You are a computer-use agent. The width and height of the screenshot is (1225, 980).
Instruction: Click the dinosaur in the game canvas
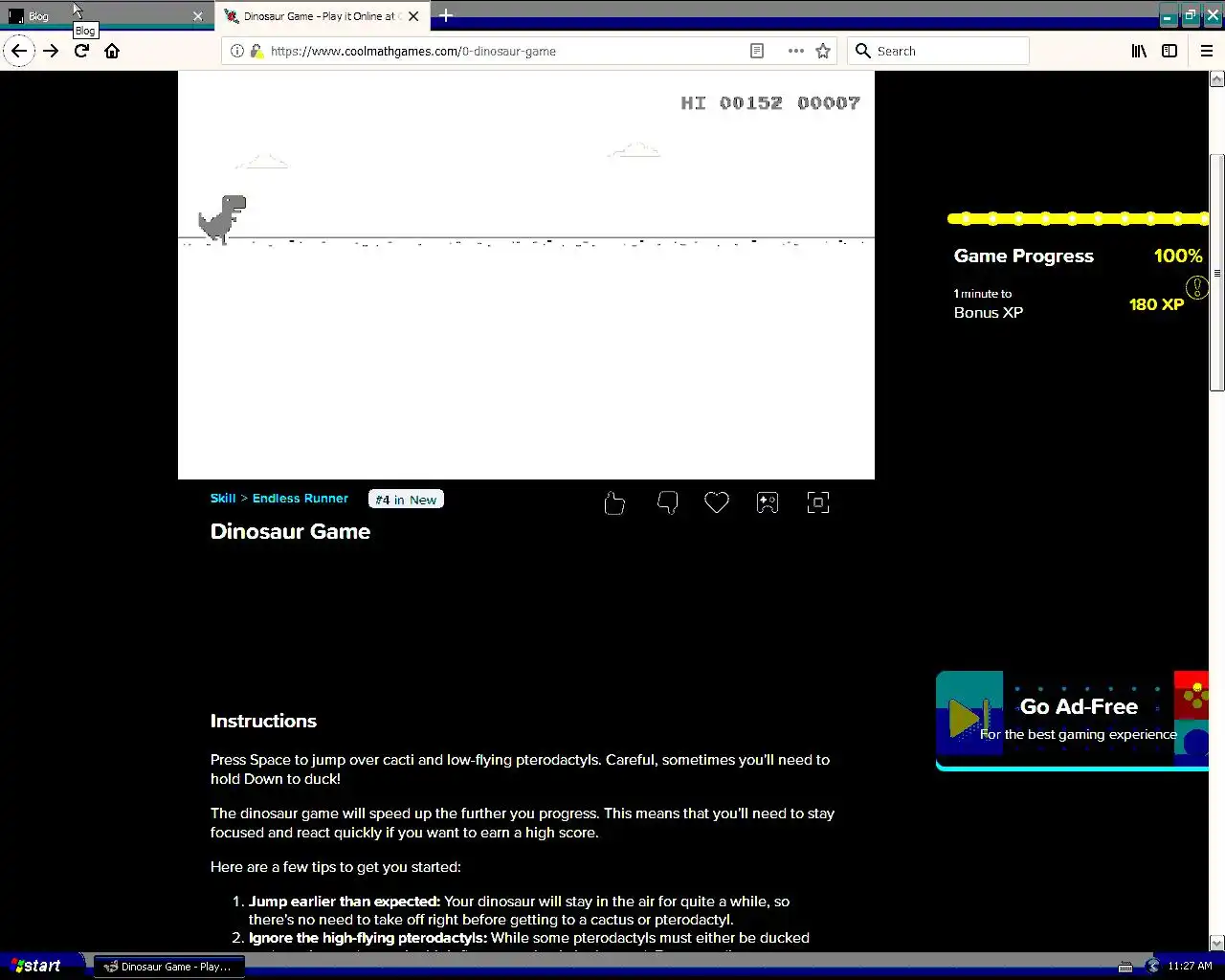[x=222, y=219]
